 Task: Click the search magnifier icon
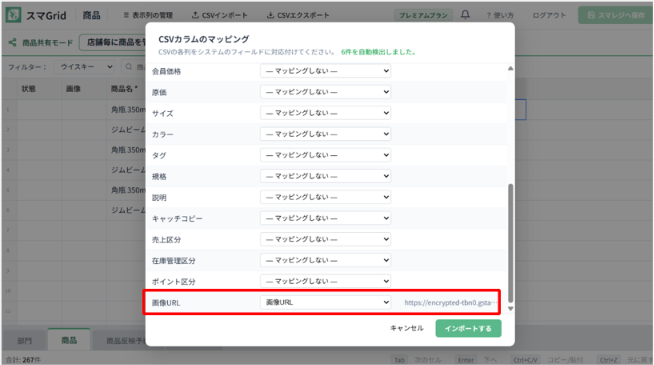pyautogui.click(x=129, y=67)
